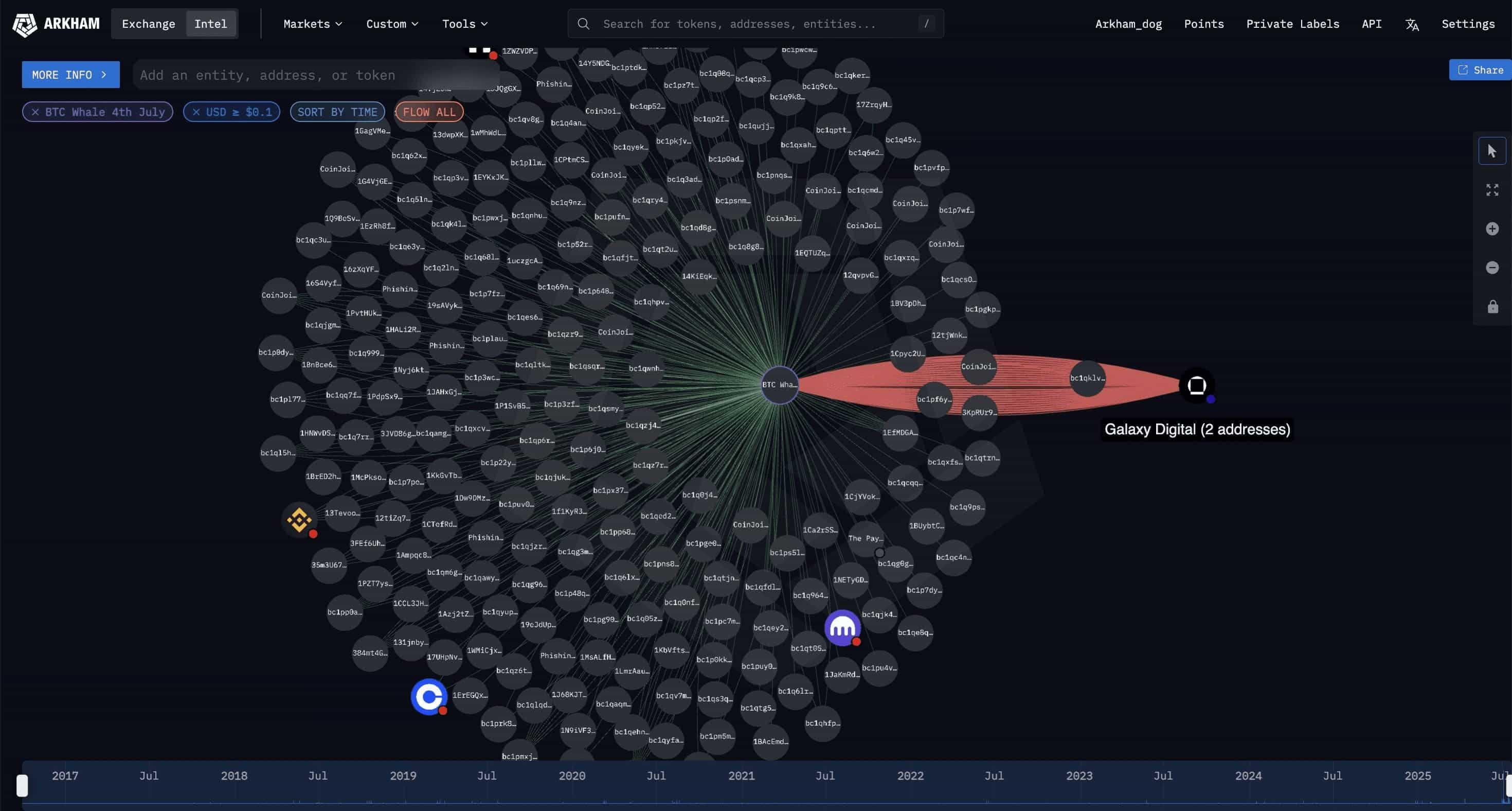1512x811 pixels.
Task: Zoom in with the plus icon
Action: click(1491, 228)
